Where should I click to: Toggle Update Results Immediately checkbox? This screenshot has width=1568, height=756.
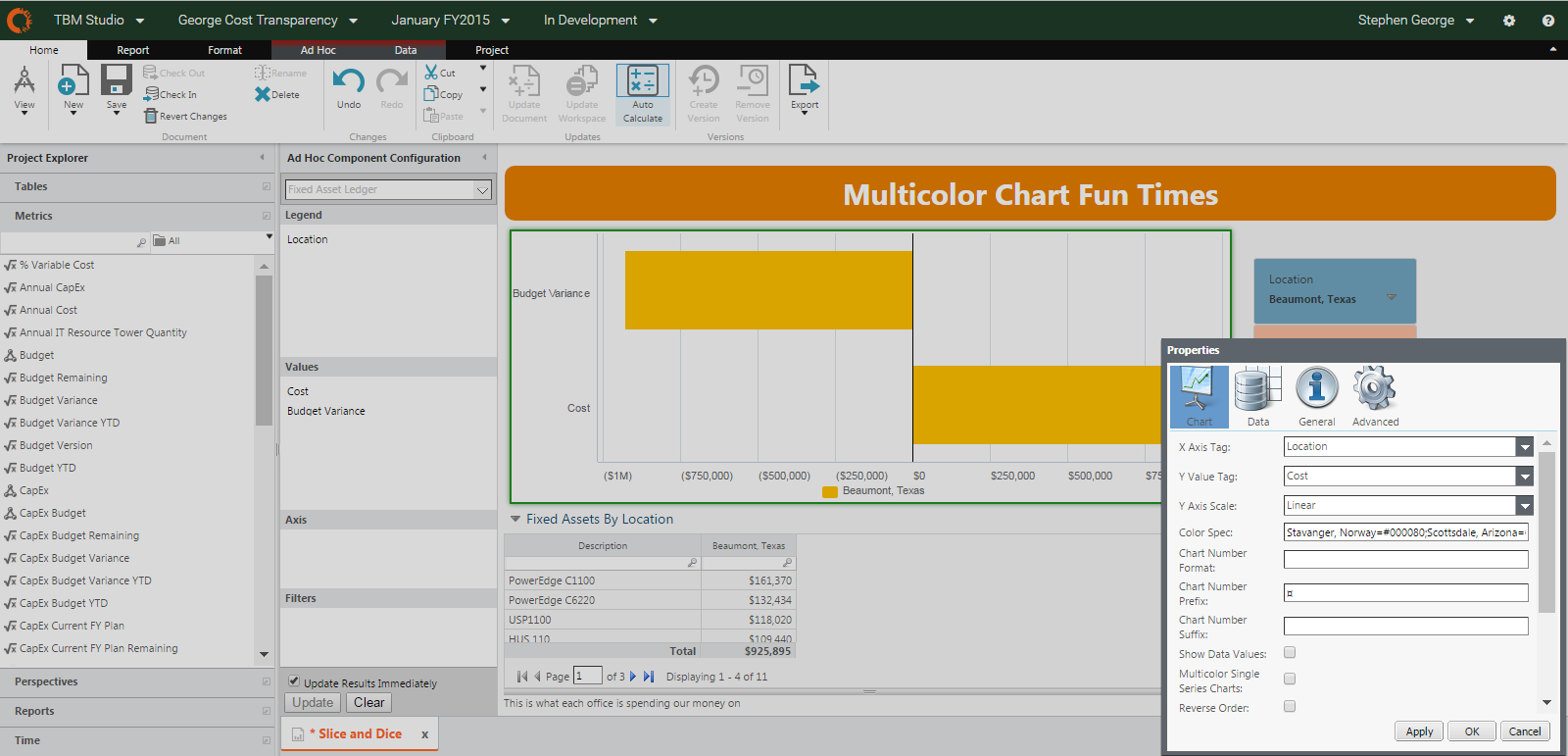[294, 680]
